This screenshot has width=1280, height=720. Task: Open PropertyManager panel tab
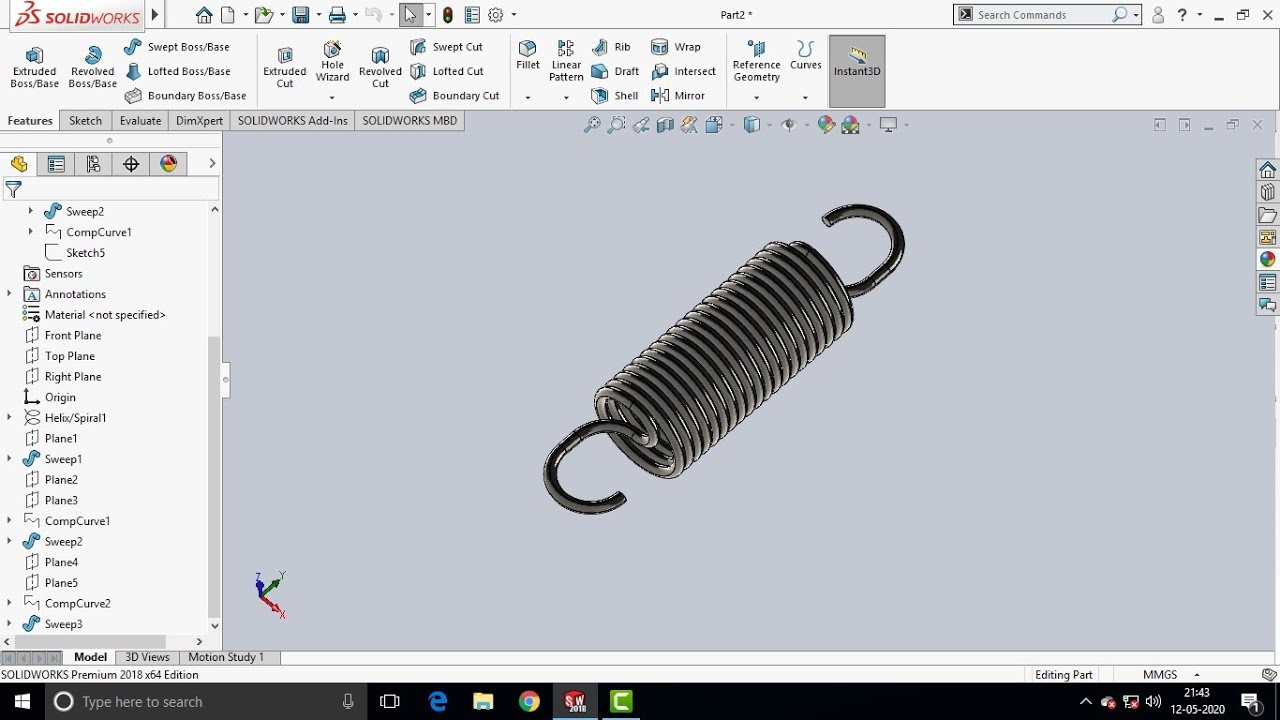click(x=56, y=164)
